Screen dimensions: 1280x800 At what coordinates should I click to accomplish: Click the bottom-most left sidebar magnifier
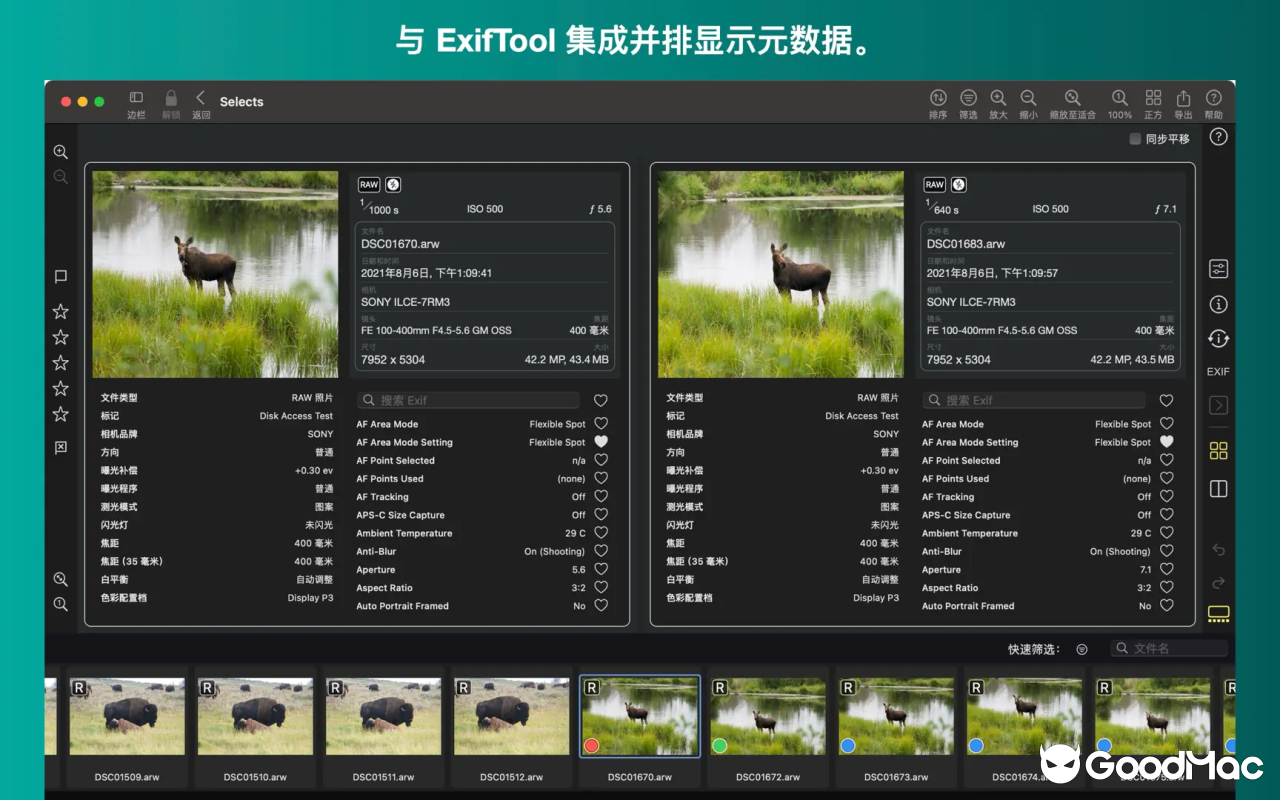tap(61, 604)
